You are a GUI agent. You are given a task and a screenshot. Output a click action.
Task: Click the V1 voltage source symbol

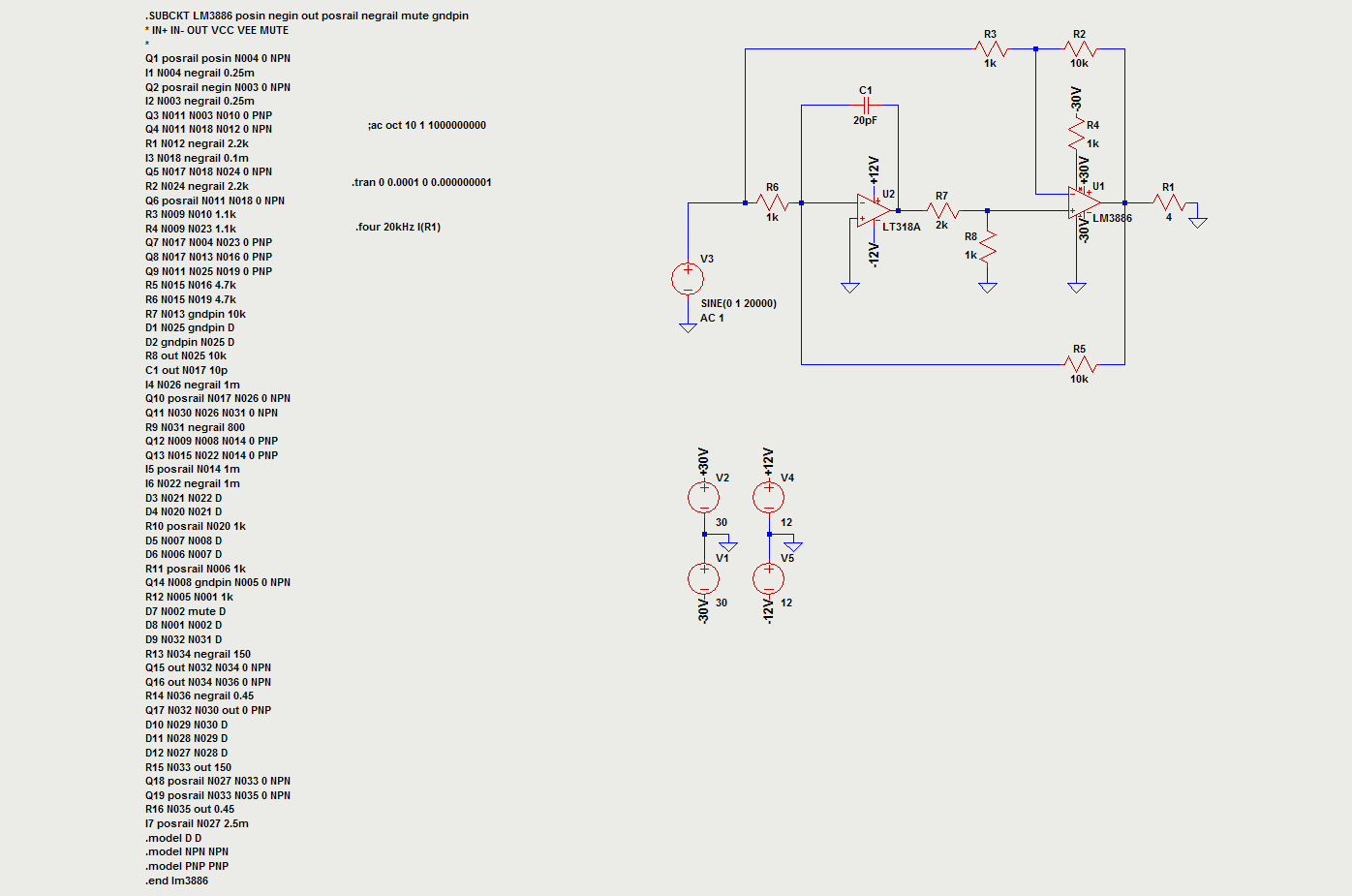[704, 578]
